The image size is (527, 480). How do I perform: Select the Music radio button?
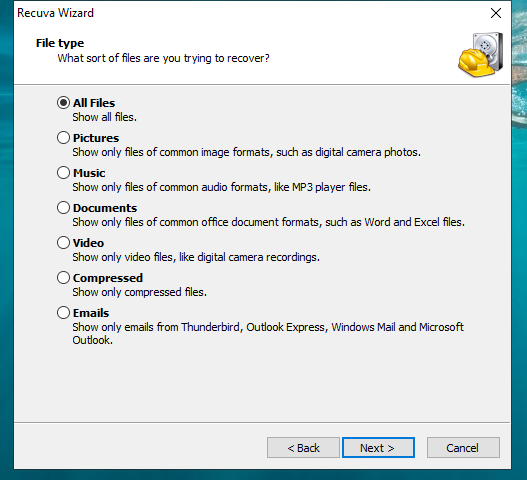coord(63,173)
